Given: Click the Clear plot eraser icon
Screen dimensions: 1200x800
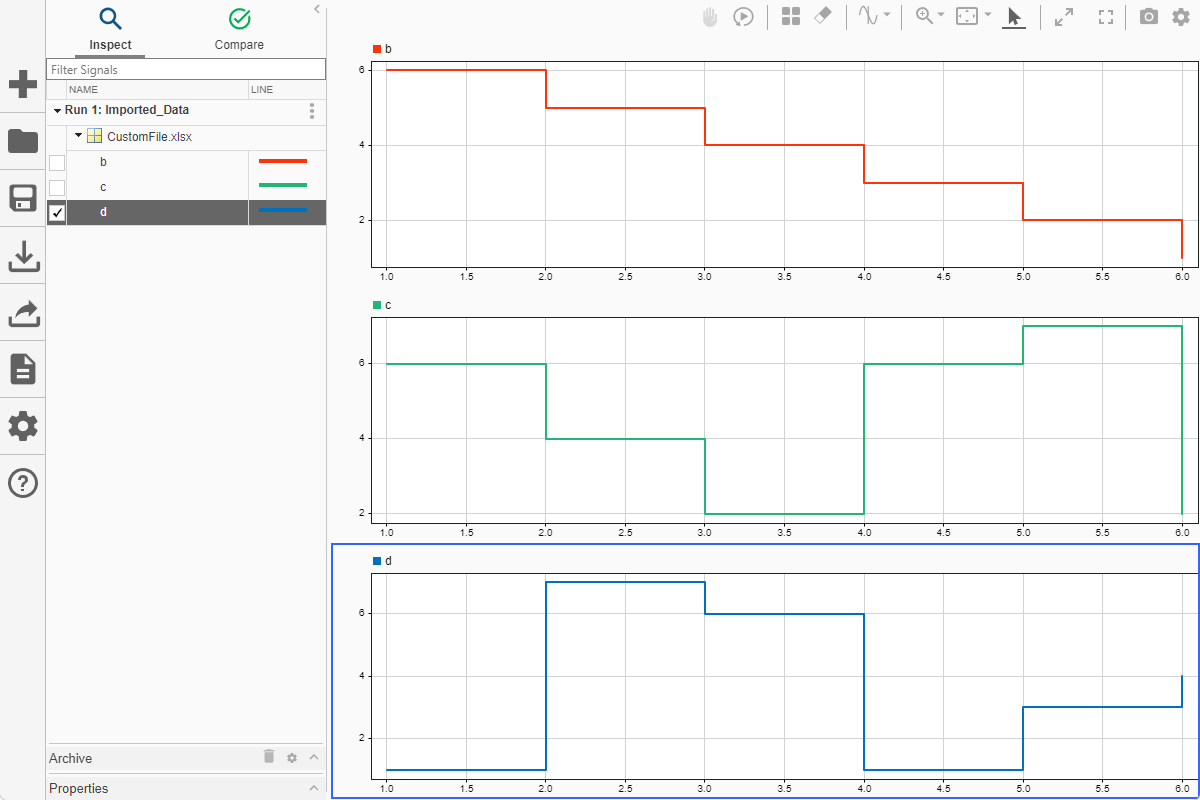Looking at the screenshot, I should point(823,17).
